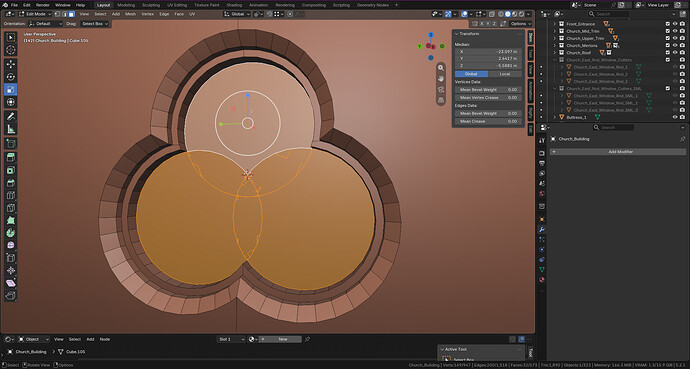Click the New material button
The height and width of the screenshot is (369, 690).
click(280, 339)
